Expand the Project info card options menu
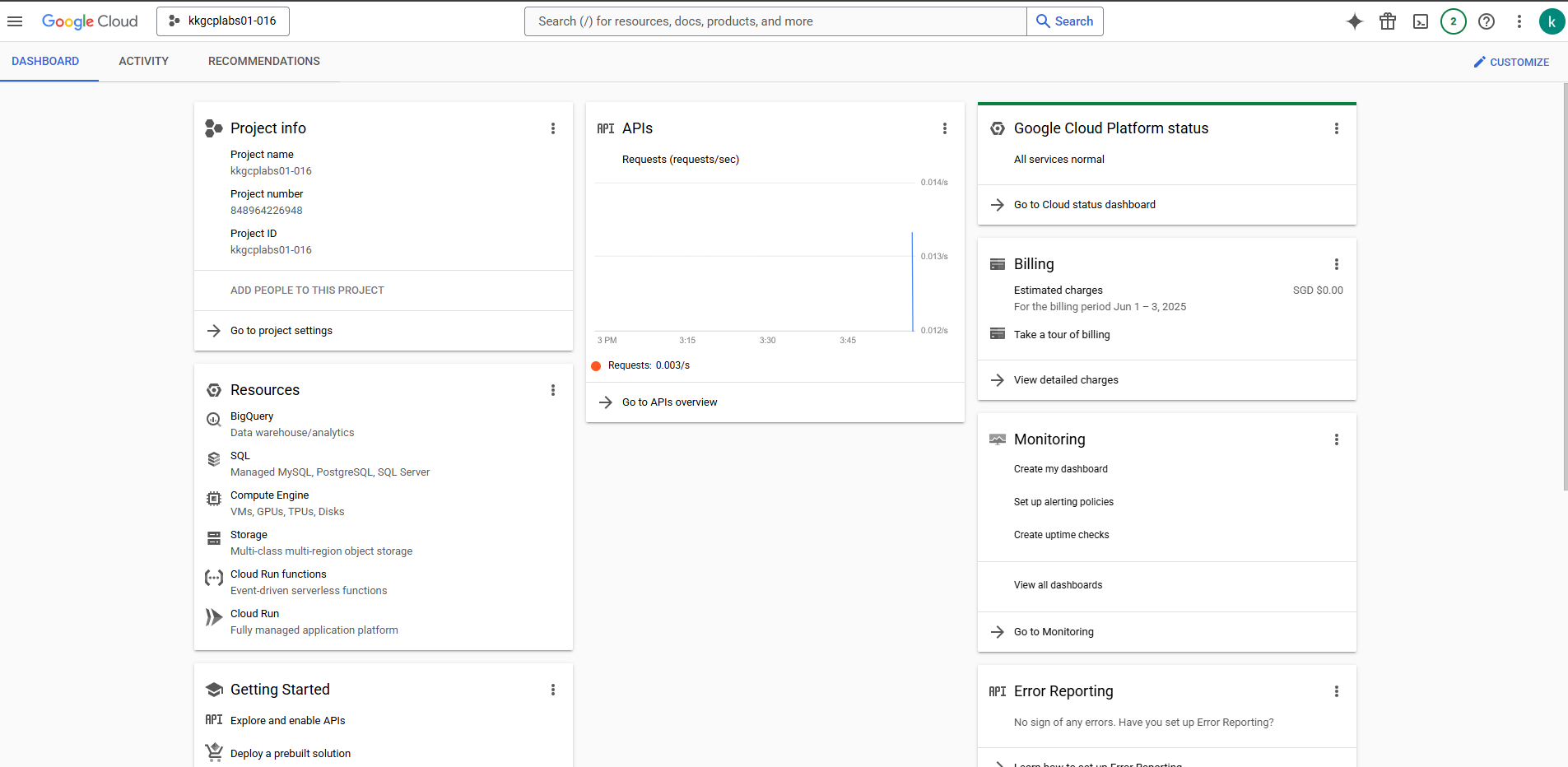The height and width of the screenshot is (767, 1568). pos(553,128)
